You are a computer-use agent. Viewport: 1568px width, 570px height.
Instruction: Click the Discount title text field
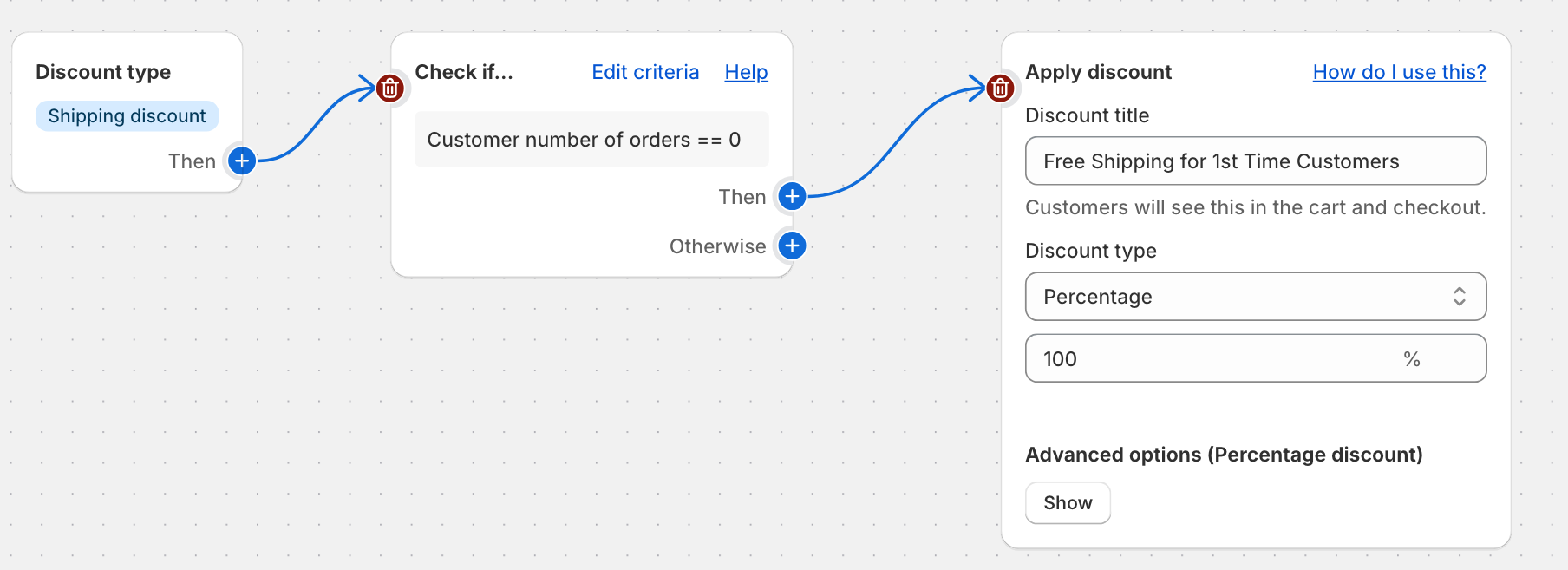click(x=1255, y=161)
